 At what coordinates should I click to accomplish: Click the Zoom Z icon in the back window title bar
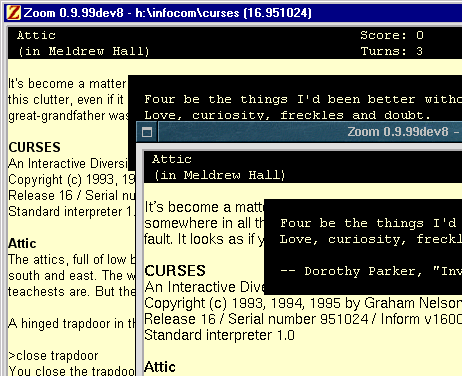14,13
